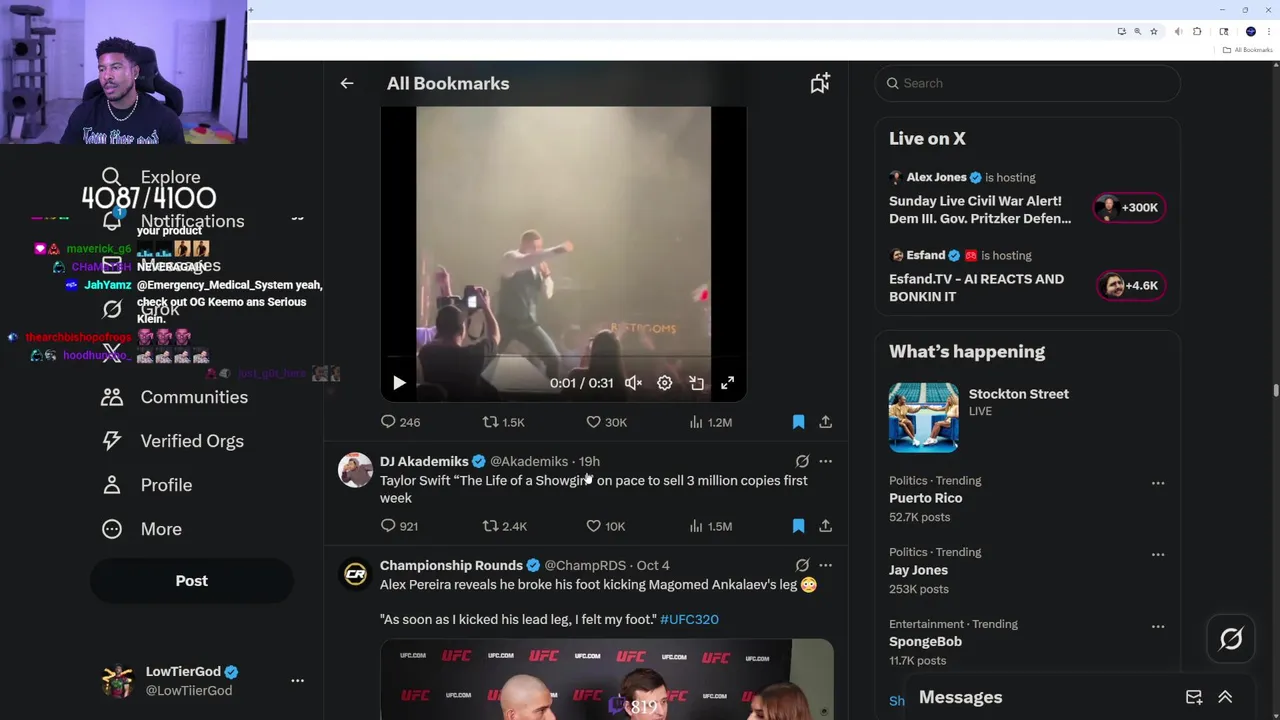The height and width of the screenshot is (720, 1280).
Task: Open account switcher dots beside LowTierGod
Action: pos(297,681)
